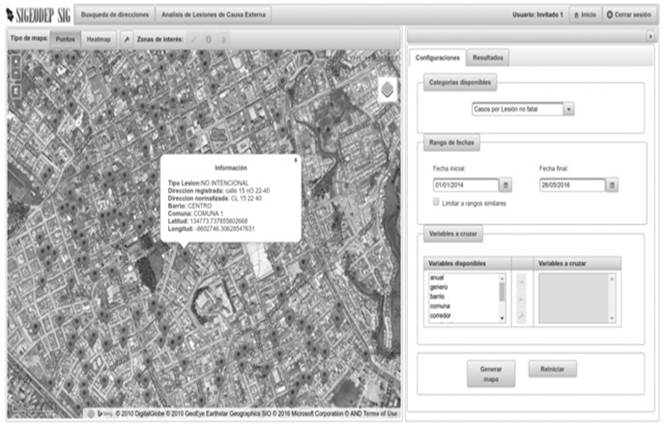Click the map layers icon
This screenshot has width=665, height=426.
click(388, 90)
